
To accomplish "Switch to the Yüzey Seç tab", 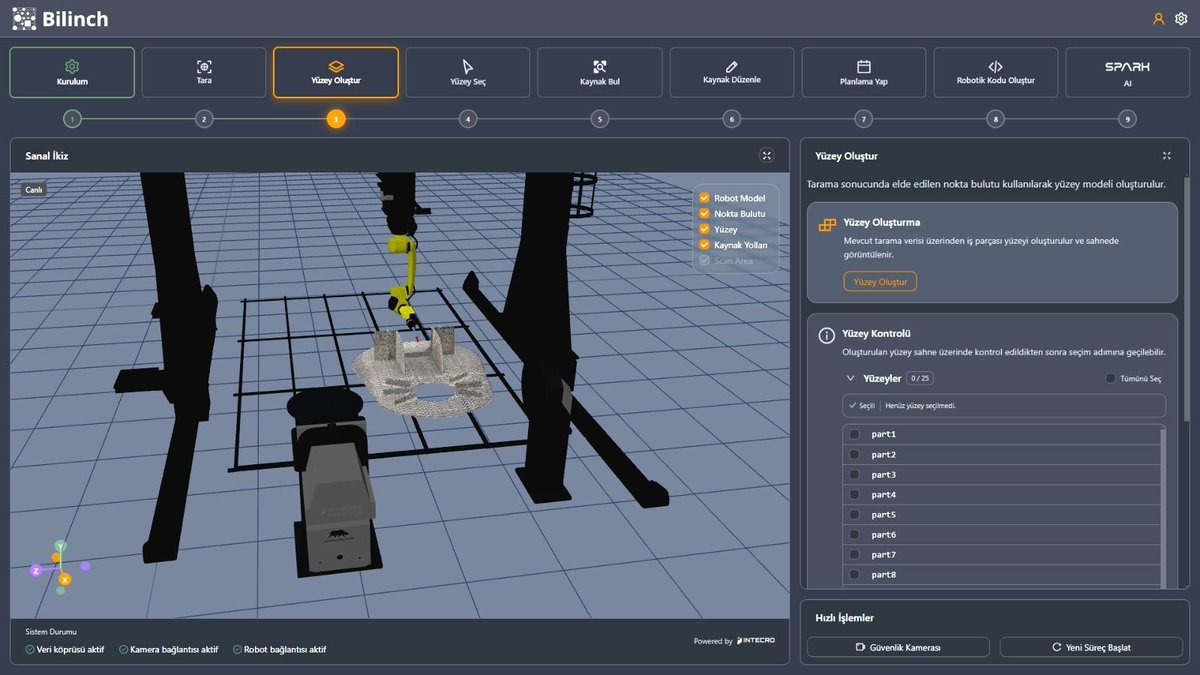I will [x=468, y=72].
